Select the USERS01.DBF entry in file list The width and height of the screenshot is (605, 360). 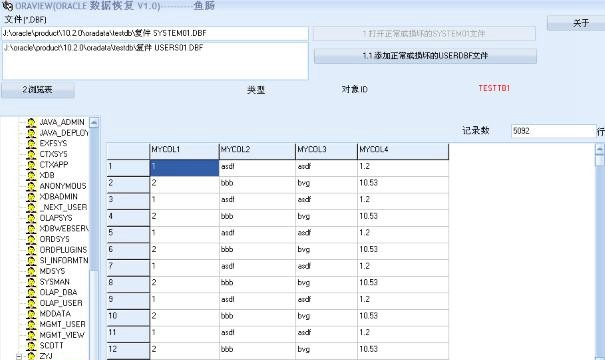tap(103, 48)
